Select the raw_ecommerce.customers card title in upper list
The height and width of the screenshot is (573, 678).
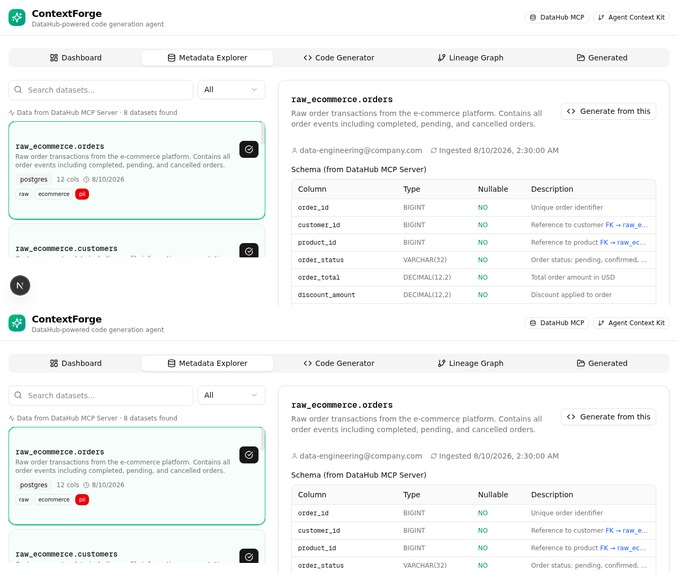pos(67,249)
